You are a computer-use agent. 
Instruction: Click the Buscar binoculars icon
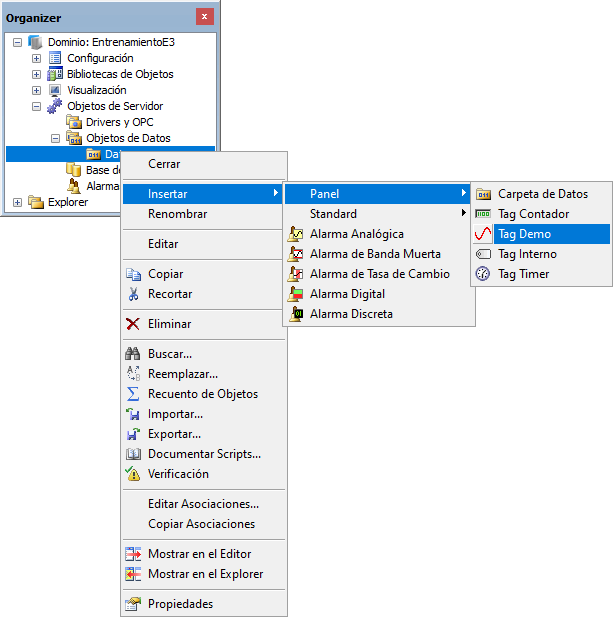(133, 354)
